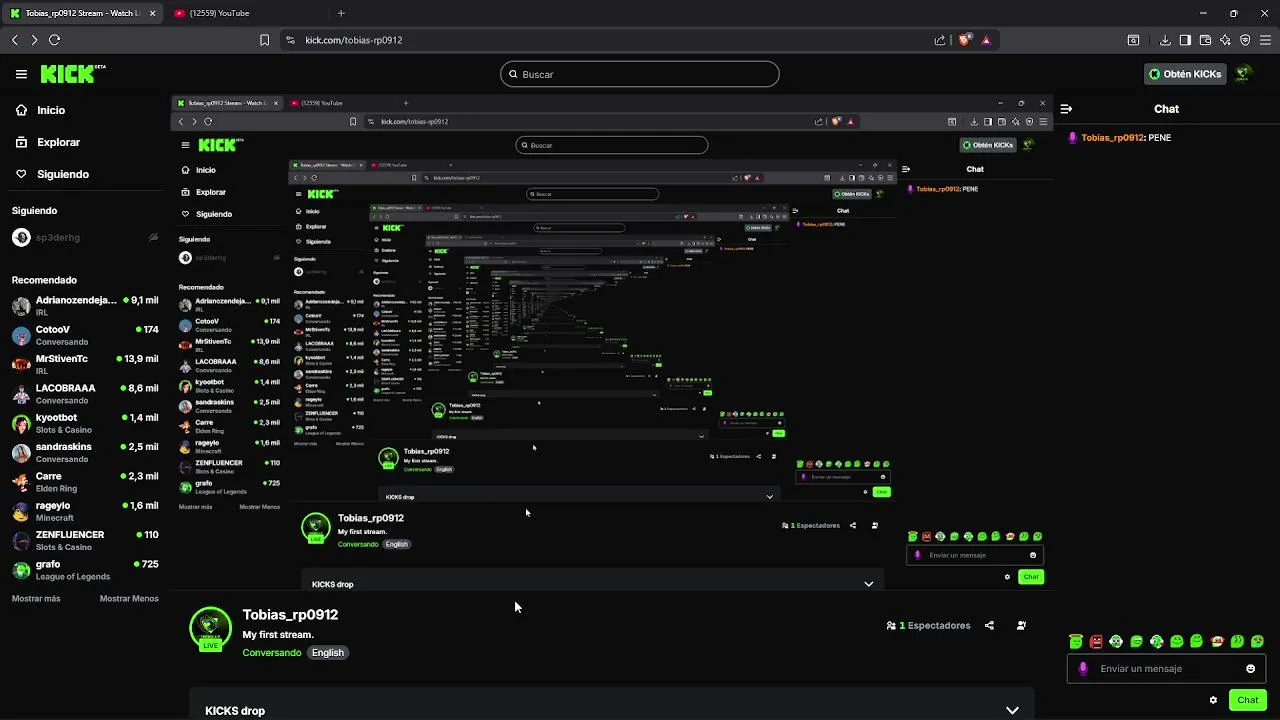Open Leo AI sparkle icon
The height and width of the screenshot is (720, 1280).
click(1225, 40)
